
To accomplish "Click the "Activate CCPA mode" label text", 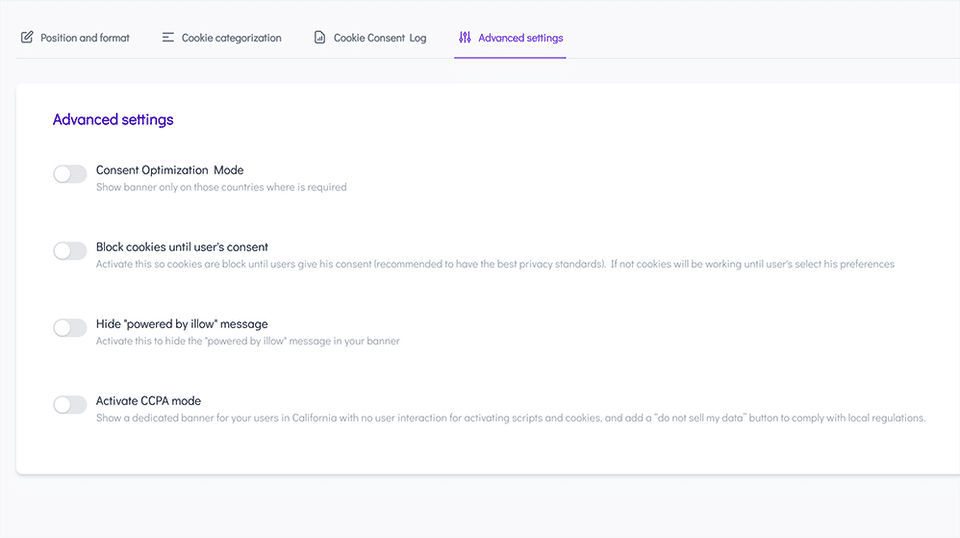I will [x=148, y=401].
